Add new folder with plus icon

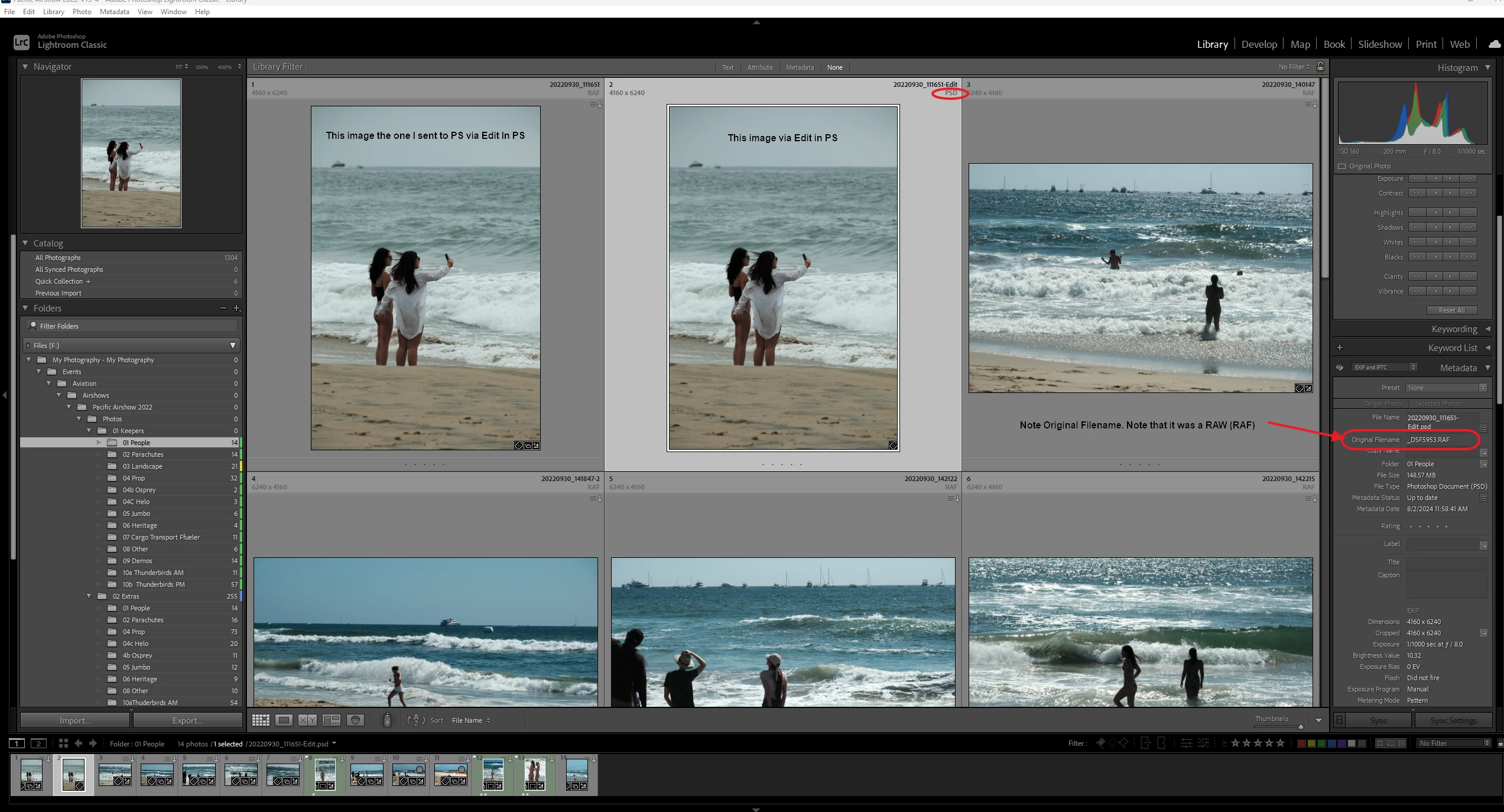[x=237, y=308]
